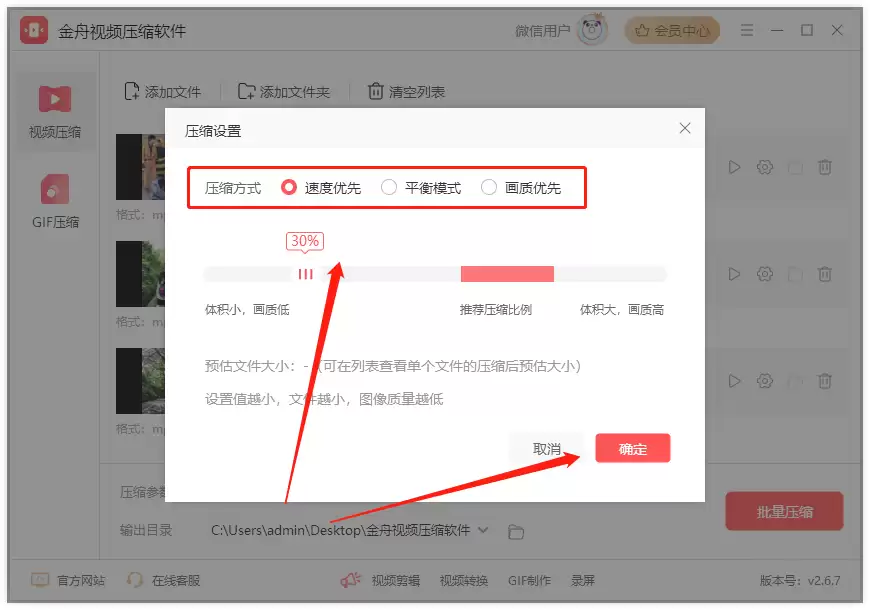870x610 pixels.
Task: Select the 视频压缩 sidebar icon
Action: (x=54, y=99)
